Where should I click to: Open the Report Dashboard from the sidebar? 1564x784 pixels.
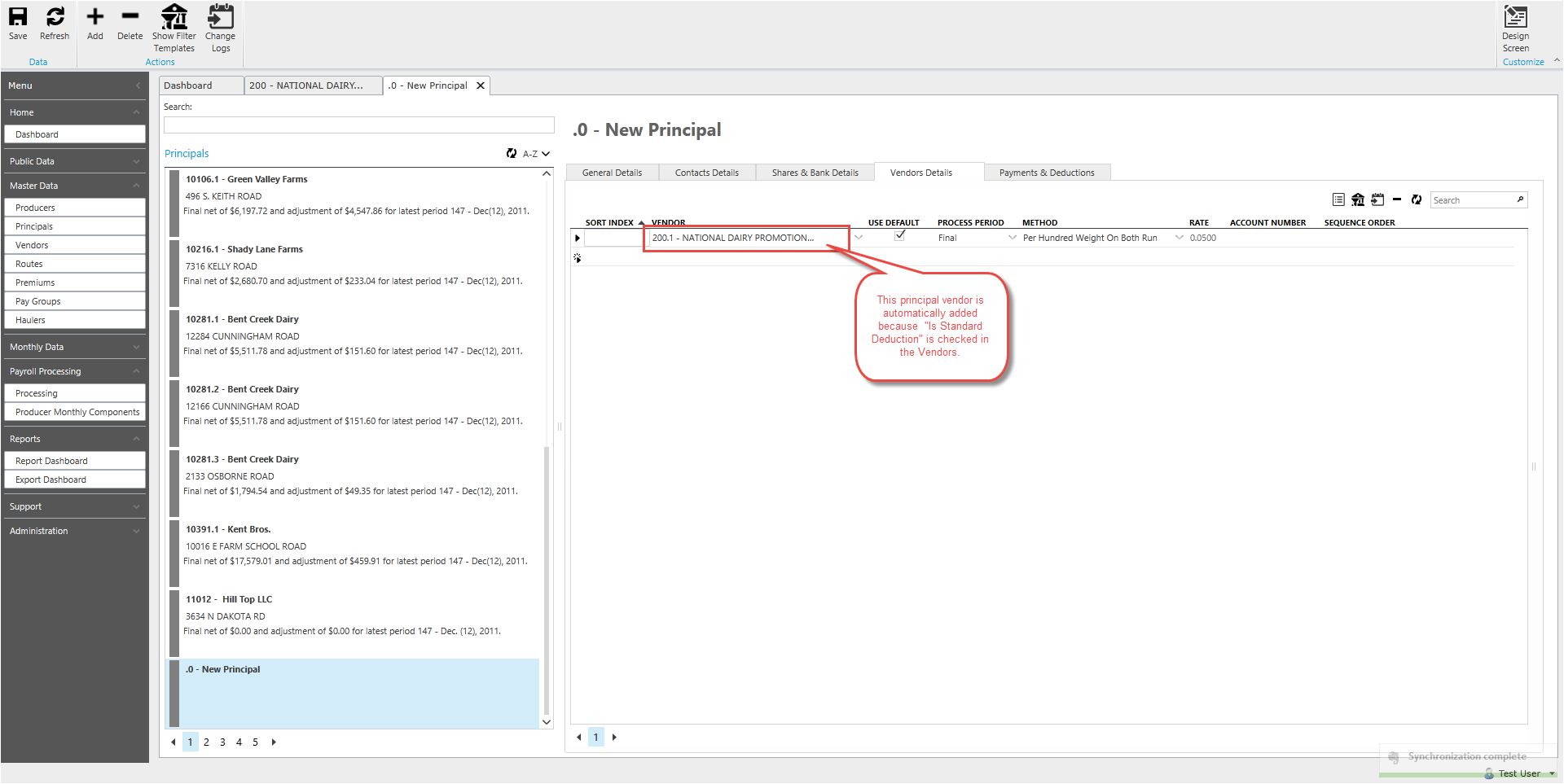pyautogui.click(x=74, y=460)
